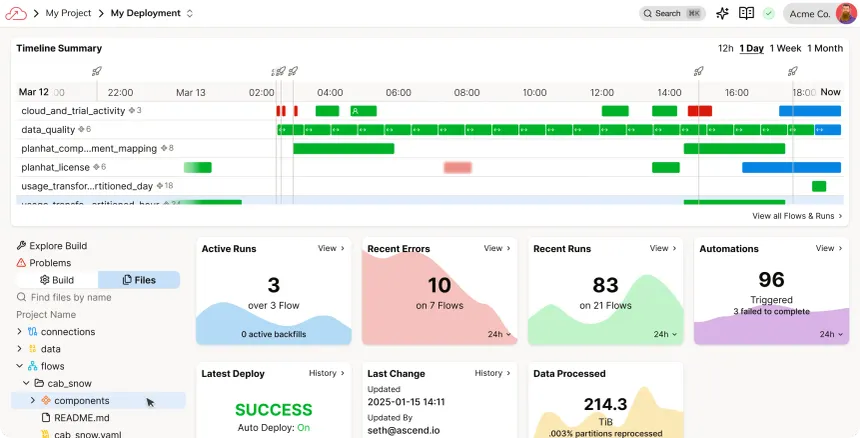
Task: Select the 1 Week timeline range
Action: 785,48
